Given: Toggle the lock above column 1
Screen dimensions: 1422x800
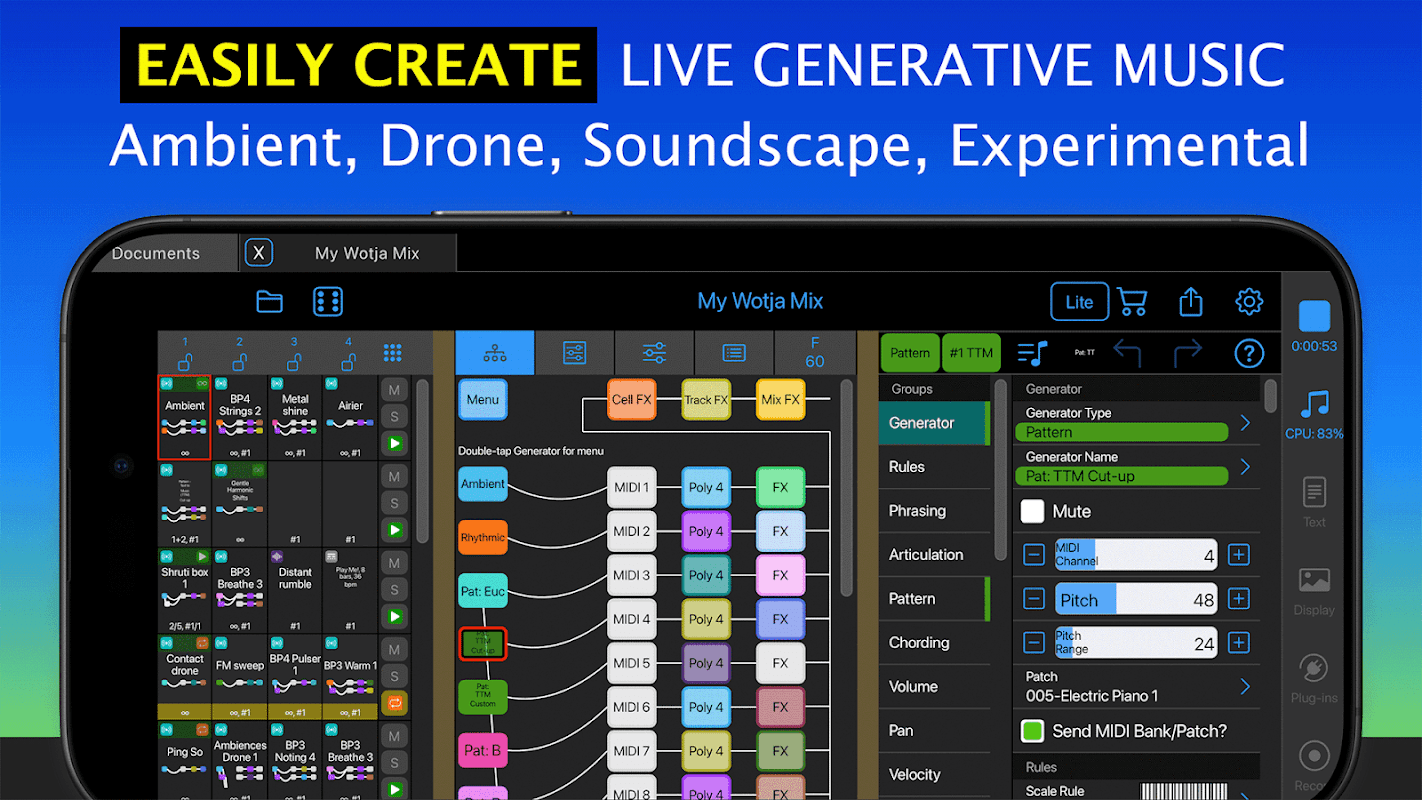Looking at the screenshot, I should point(185,361).
